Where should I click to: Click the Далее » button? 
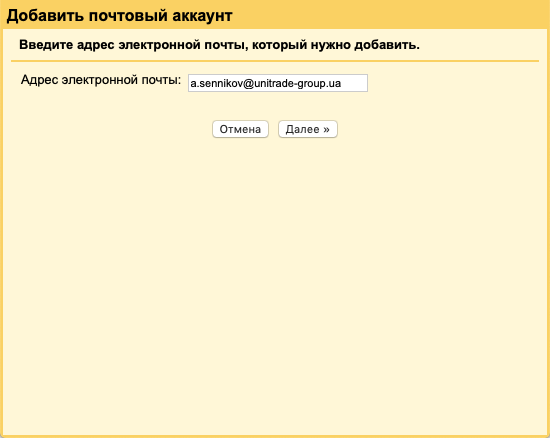click(x=308, y=129)
